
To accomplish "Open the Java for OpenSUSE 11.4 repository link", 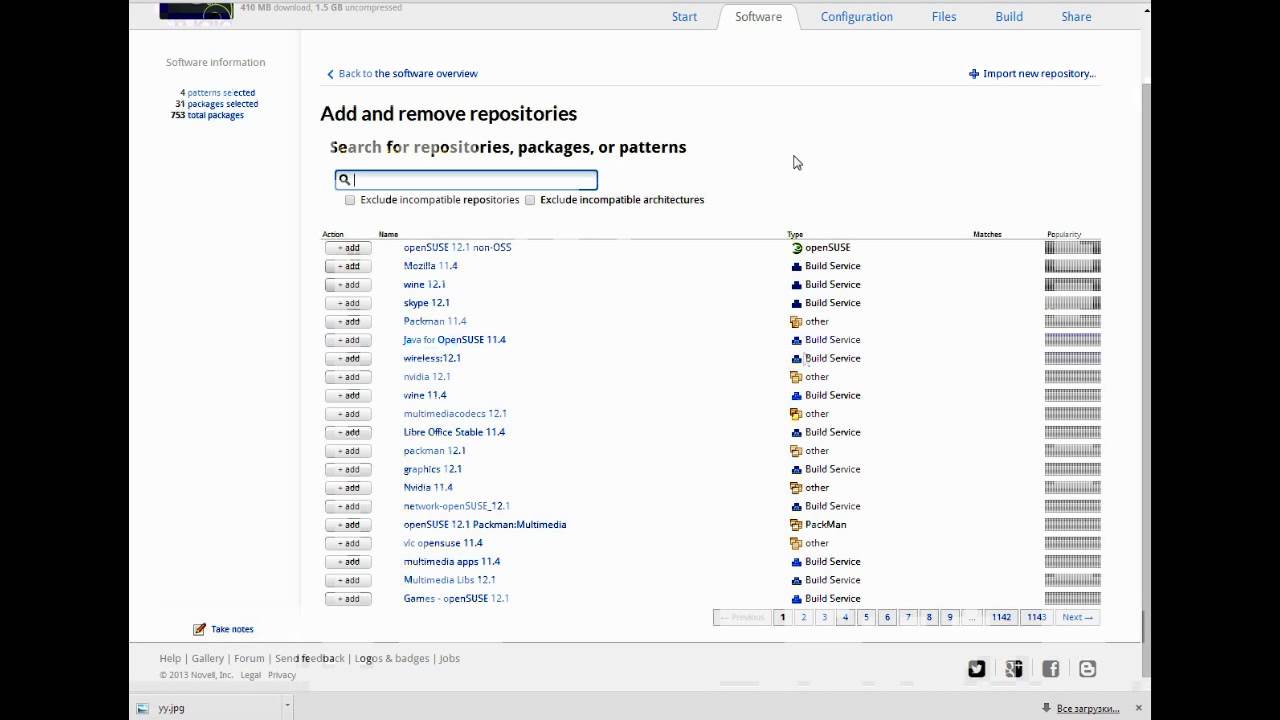I will [455, 340].
